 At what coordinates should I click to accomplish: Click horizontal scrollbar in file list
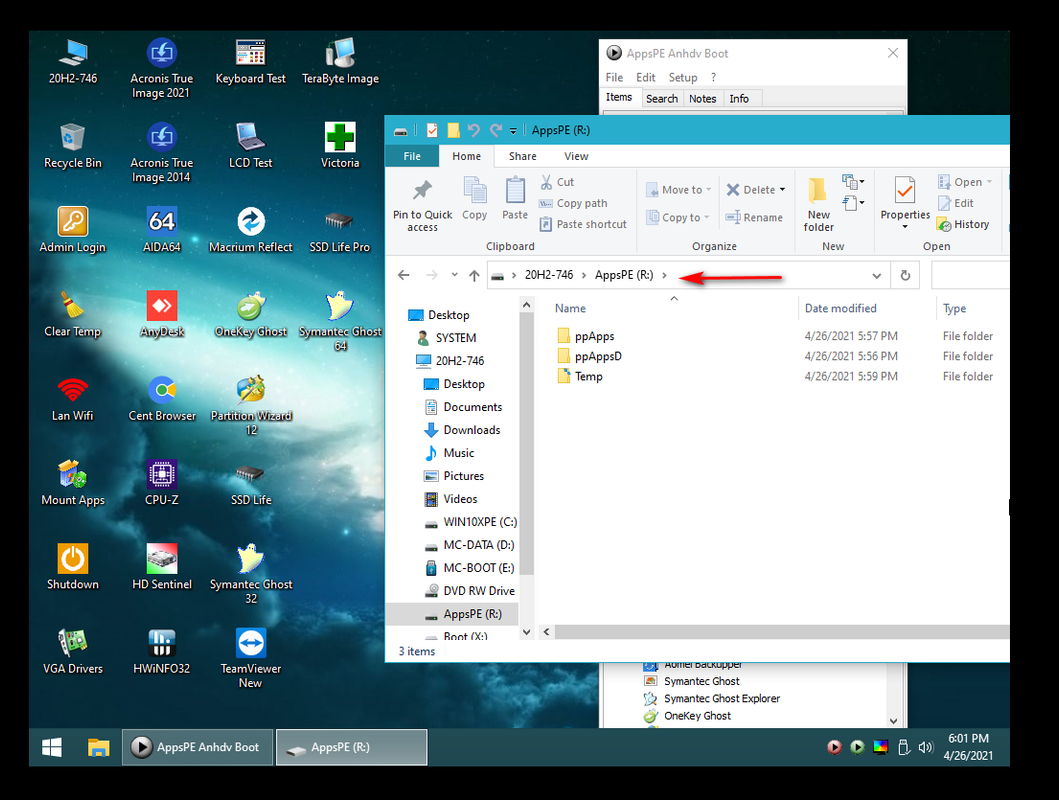[x=781, y=632]
